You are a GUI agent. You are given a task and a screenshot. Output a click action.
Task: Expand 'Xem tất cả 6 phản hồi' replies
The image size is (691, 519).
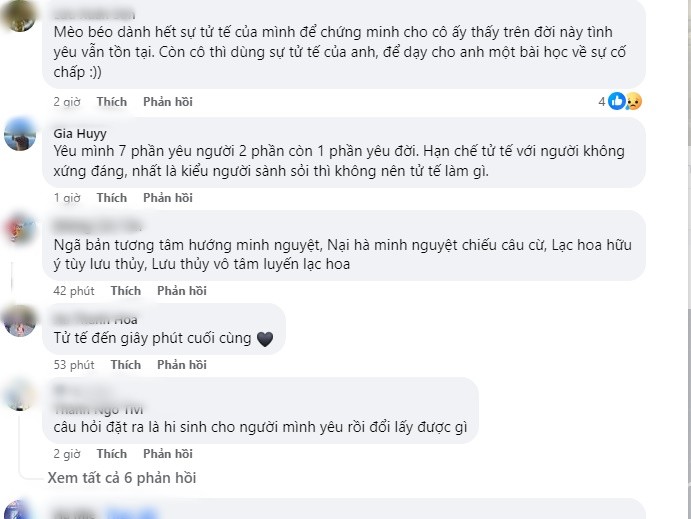pyautogui.click(x=121, y=478)
